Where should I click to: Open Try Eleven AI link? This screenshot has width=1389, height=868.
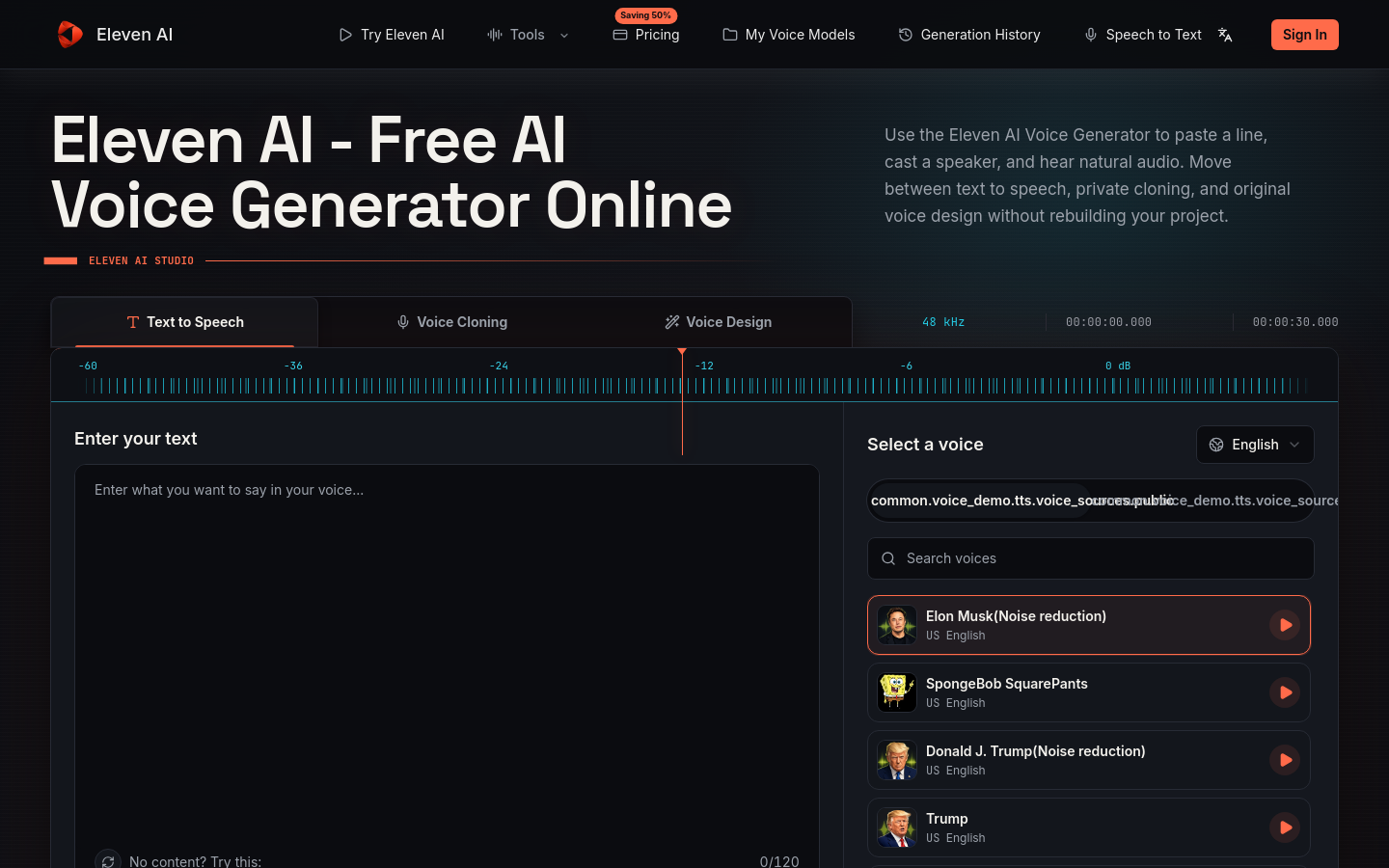tap(392, 35)
